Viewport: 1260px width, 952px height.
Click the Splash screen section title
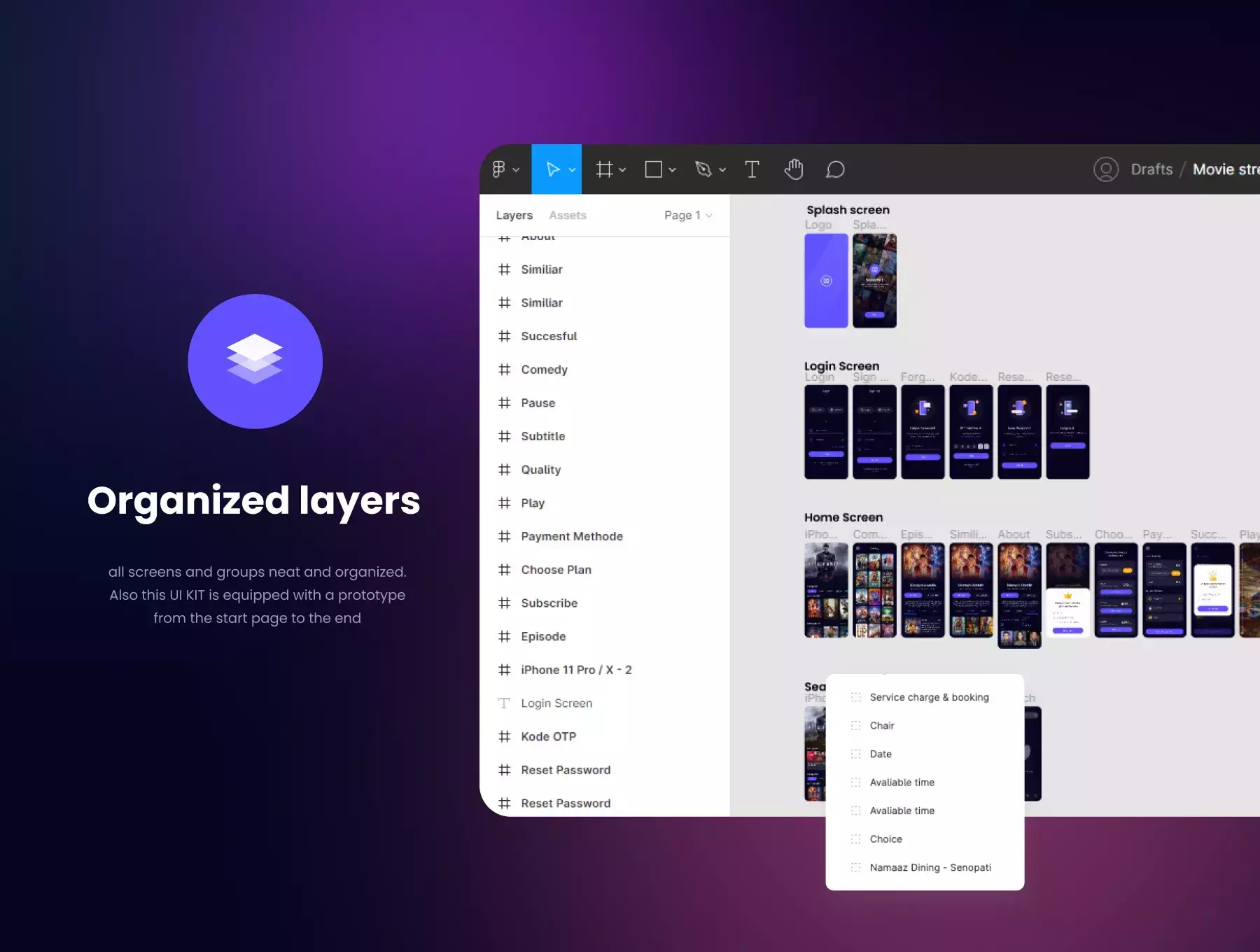click(848, 210)
